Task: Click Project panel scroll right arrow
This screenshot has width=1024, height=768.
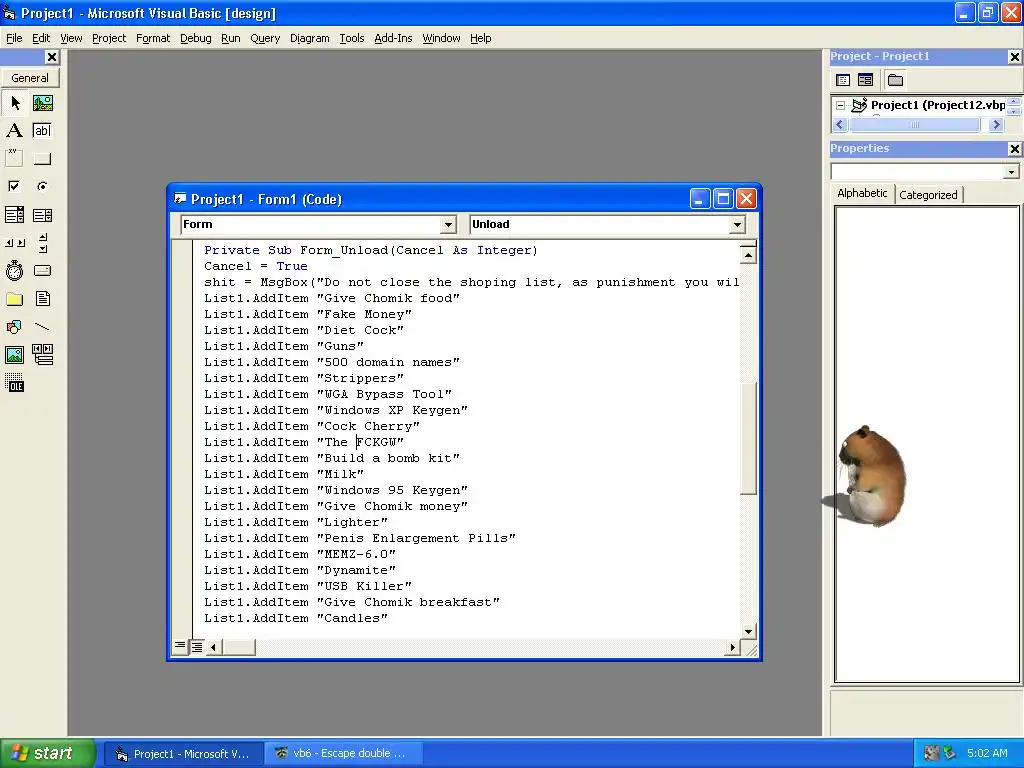Action: (x=996, y=125)
